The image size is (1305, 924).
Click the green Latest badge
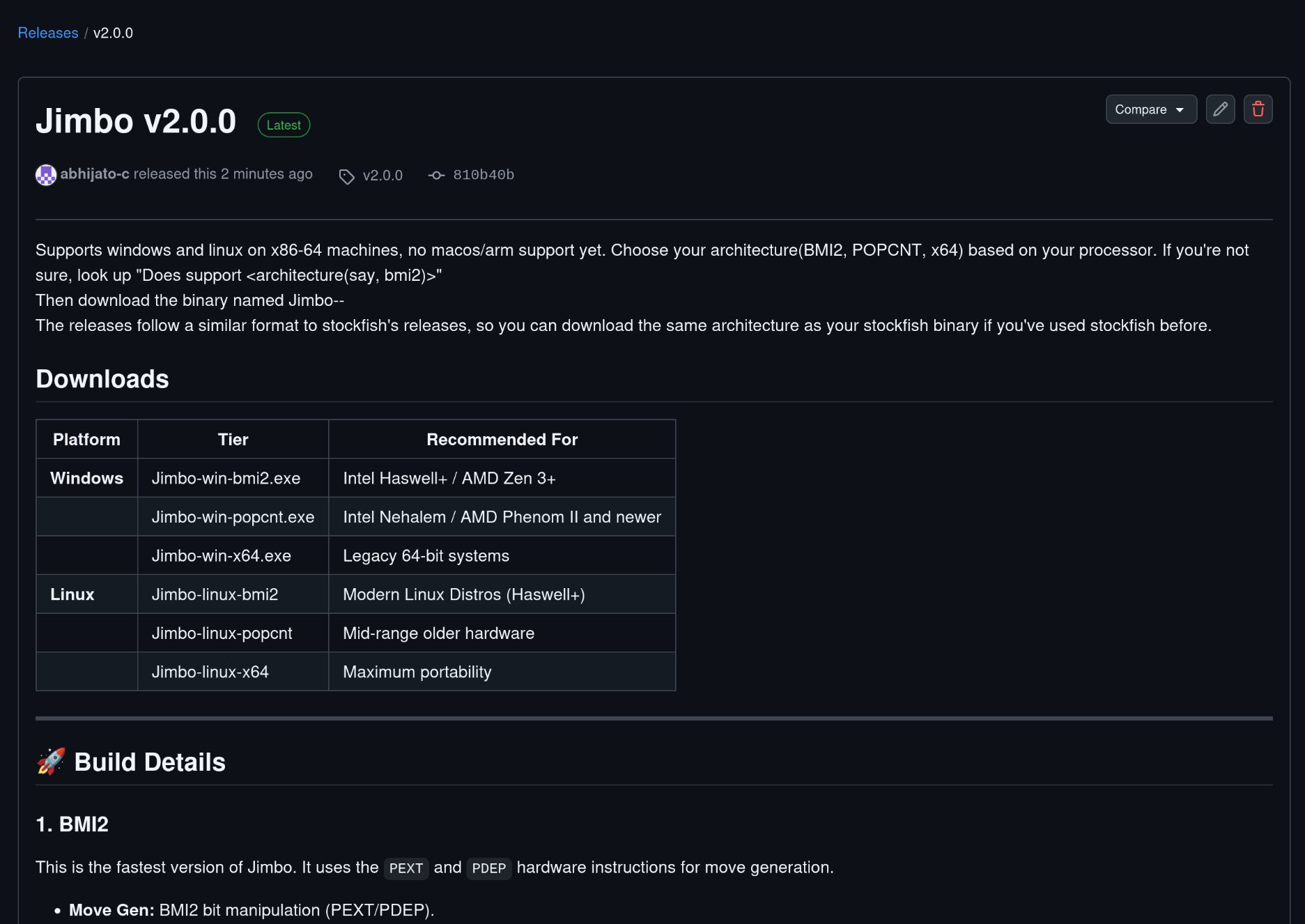point(284,125)
